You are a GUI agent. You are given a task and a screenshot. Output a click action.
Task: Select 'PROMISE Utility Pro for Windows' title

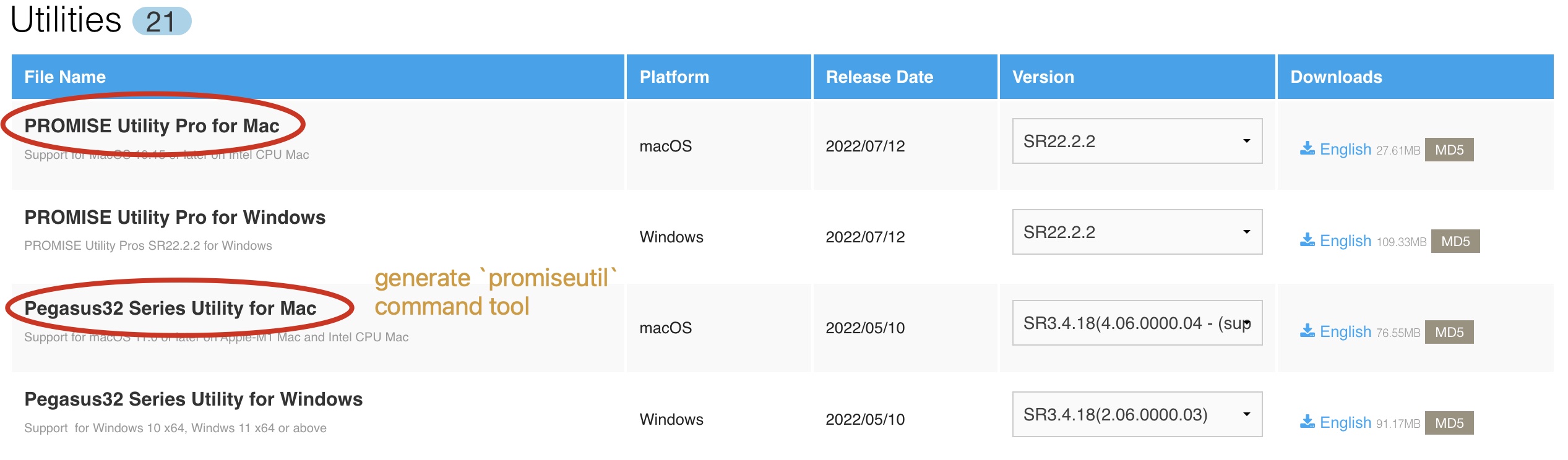[x=174, y=217]
